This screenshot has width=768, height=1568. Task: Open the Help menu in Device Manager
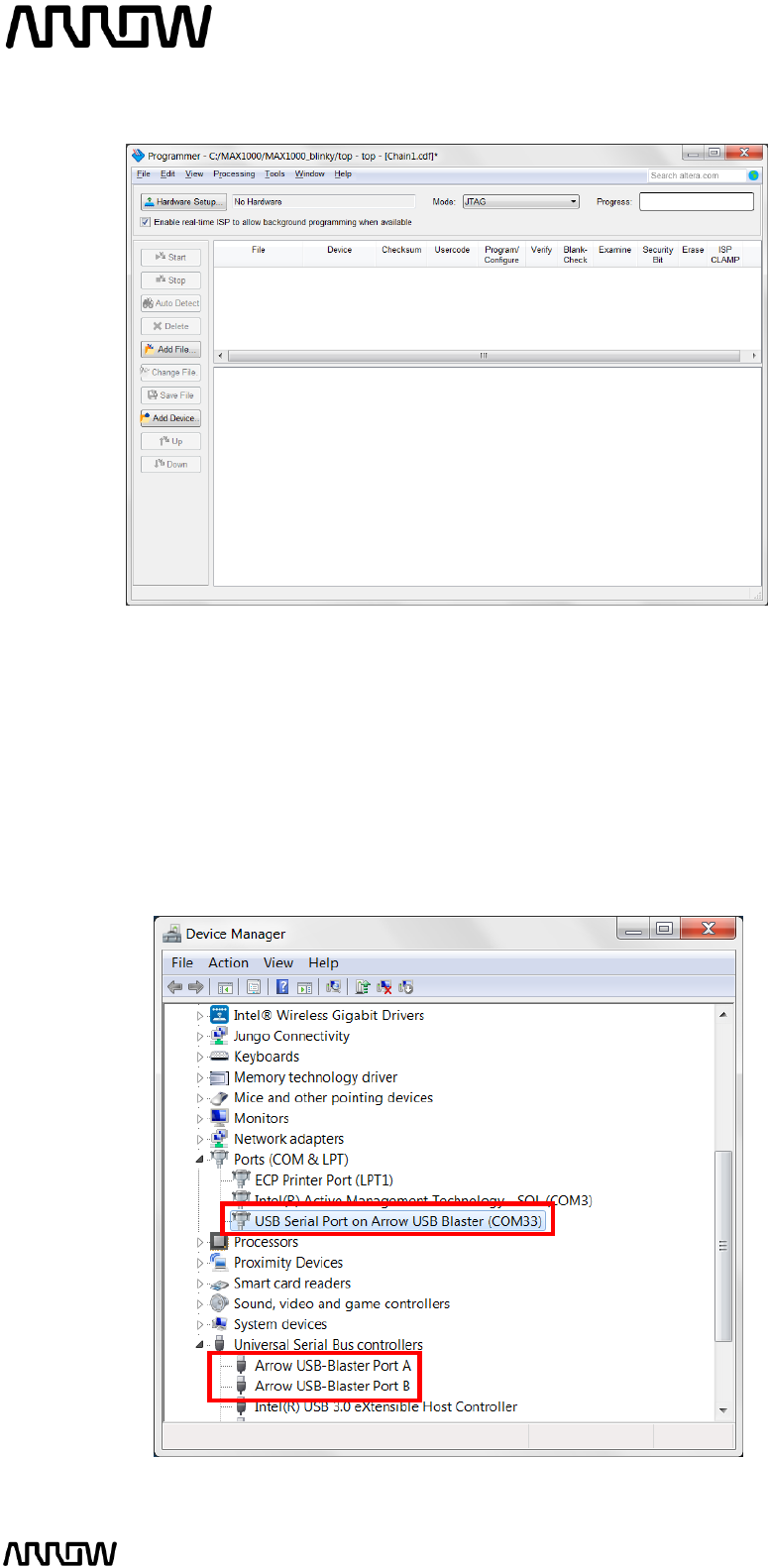[323, 962]
